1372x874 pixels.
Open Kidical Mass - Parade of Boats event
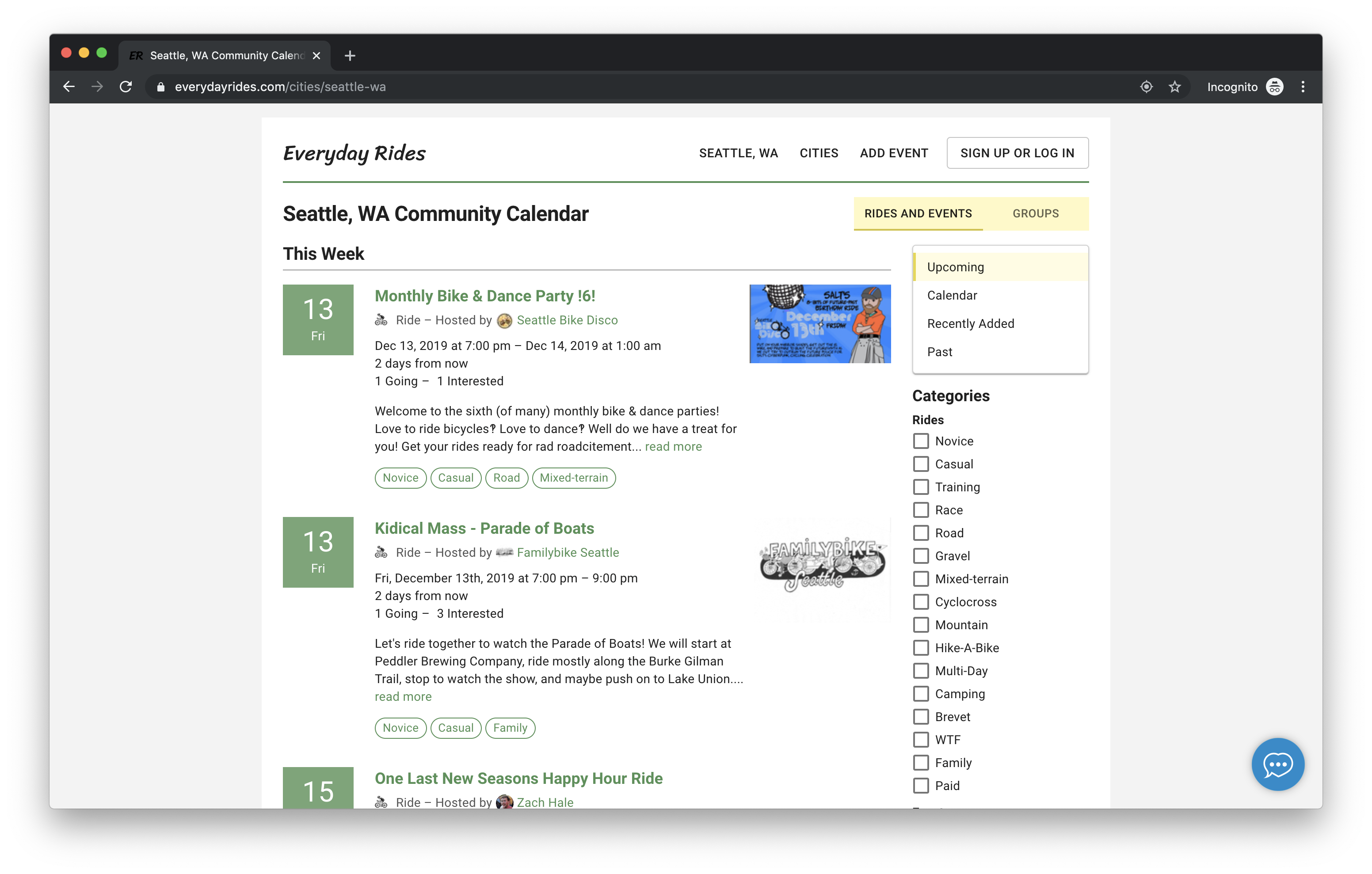tap(484, 528)
